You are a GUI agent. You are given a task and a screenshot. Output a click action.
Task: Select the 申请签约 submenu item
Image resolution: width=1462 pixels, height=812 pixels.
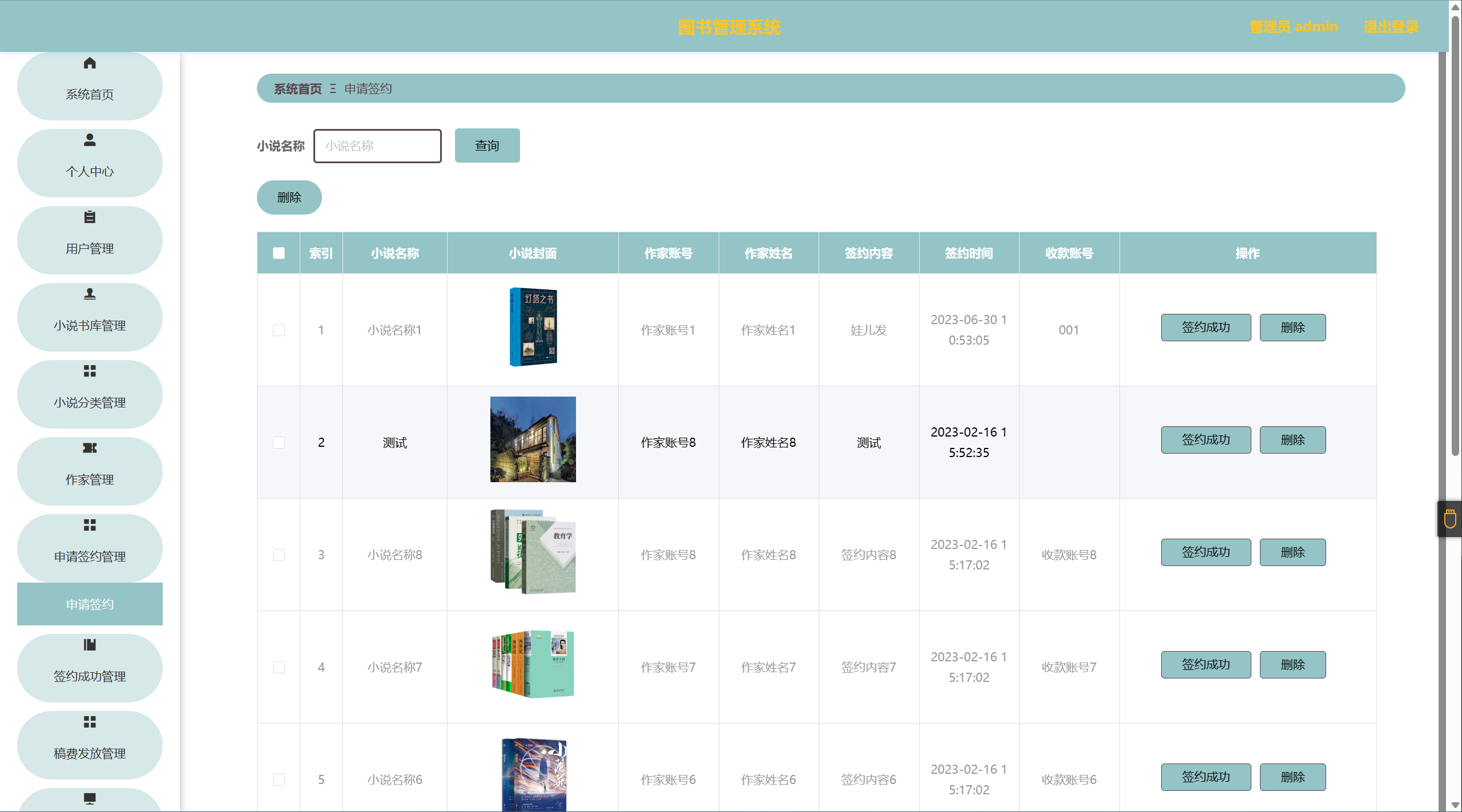pos(90,604)
